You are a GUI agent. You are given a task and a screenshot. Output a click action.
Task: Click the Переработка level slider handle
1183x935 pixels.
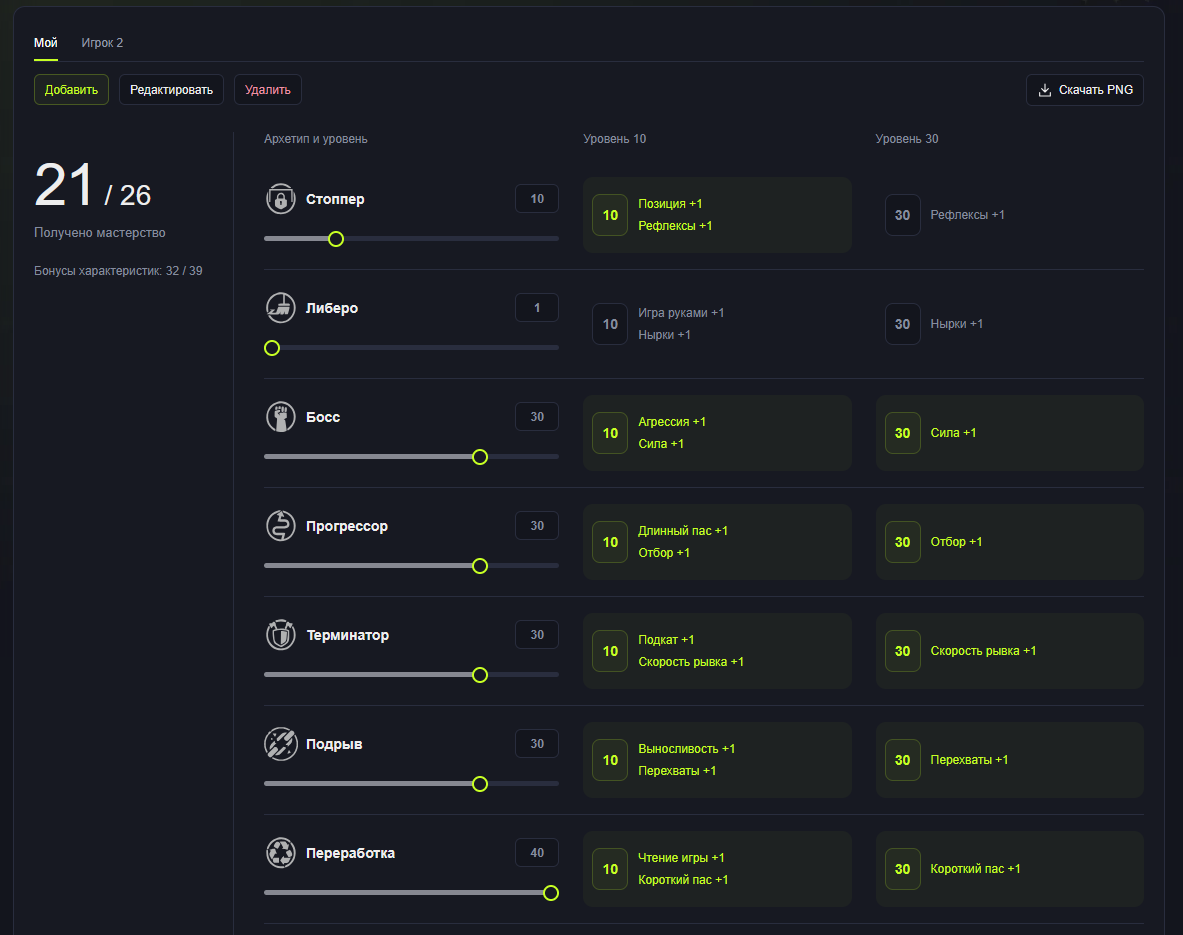pos(552,893)
